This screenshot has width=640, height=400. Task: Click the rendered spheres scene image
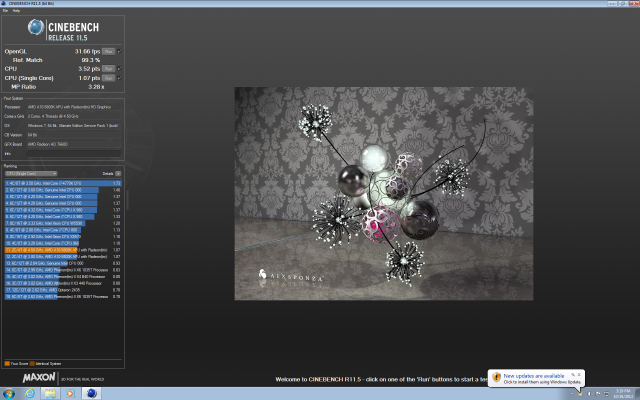[384, 193]
